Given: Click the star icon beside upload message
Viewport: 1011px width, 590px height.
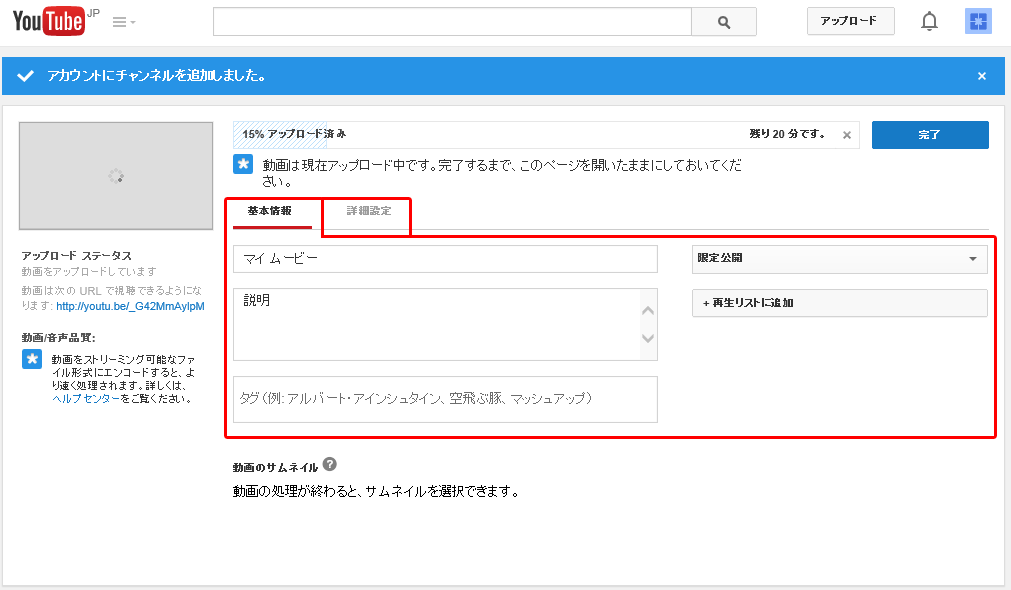Looking at the screenshot, I should 243,164.
